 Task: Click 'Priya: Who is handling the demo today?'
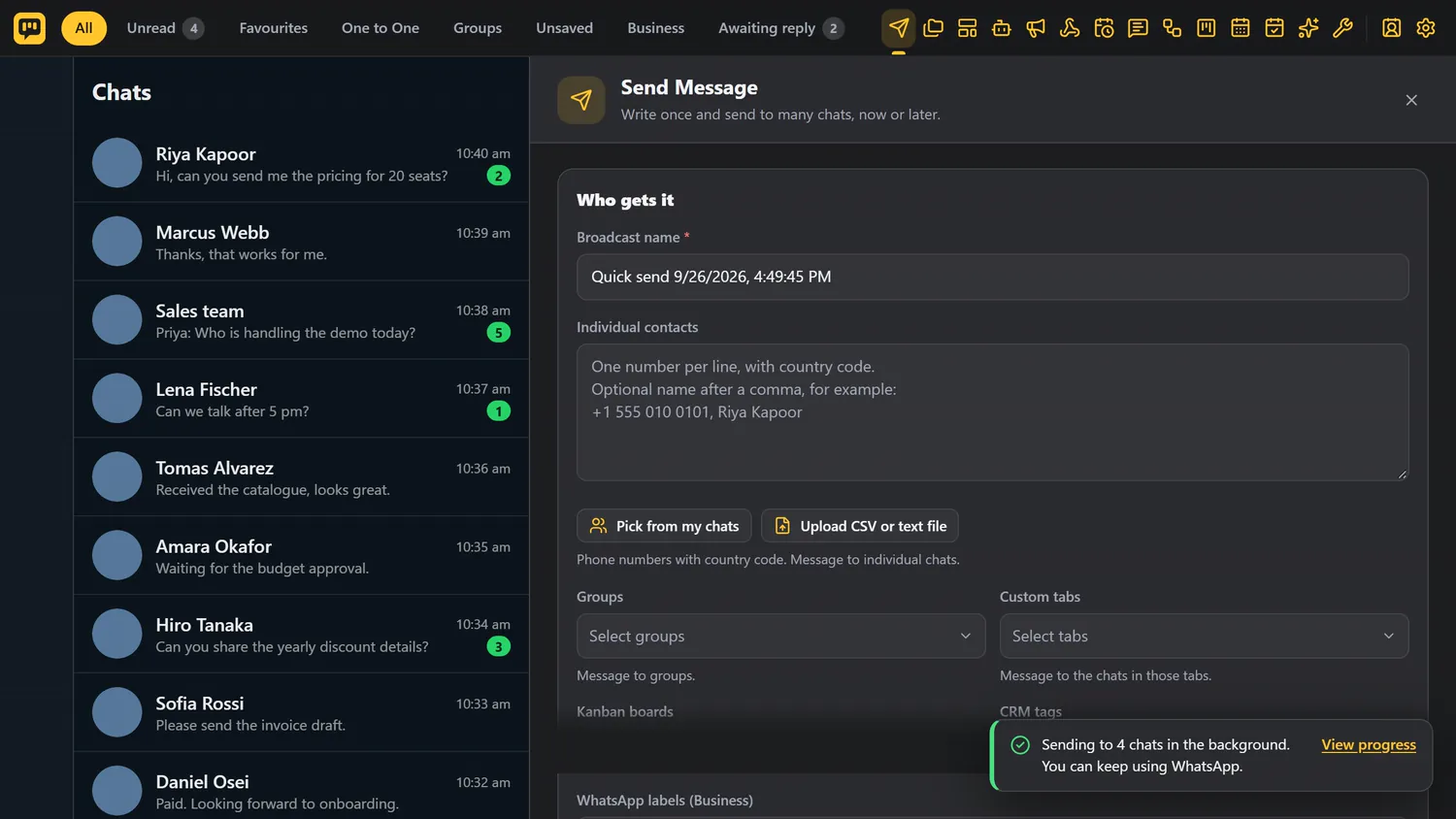point(285,333)
